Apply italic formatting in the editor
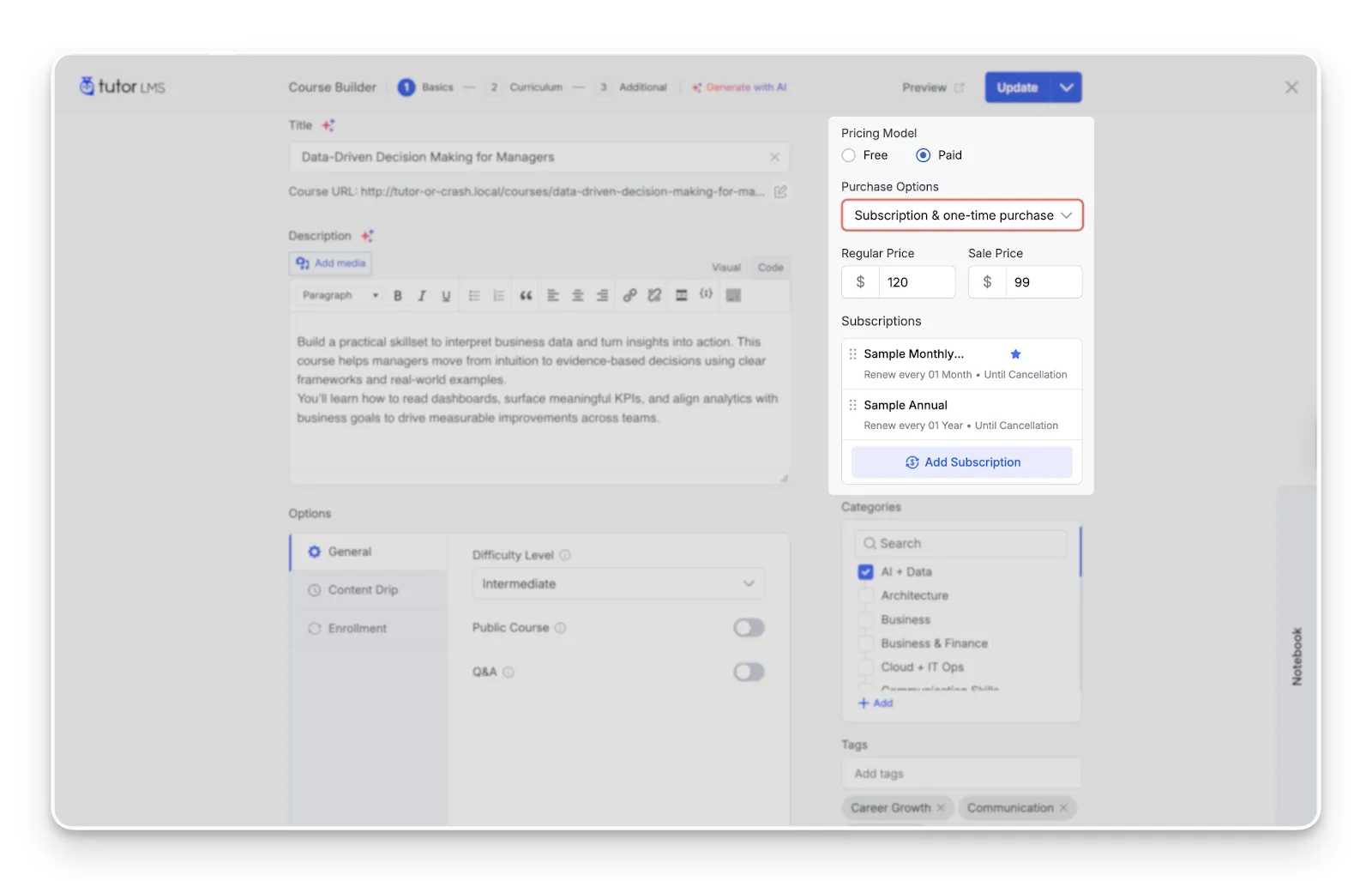 (x=422, y=296)
